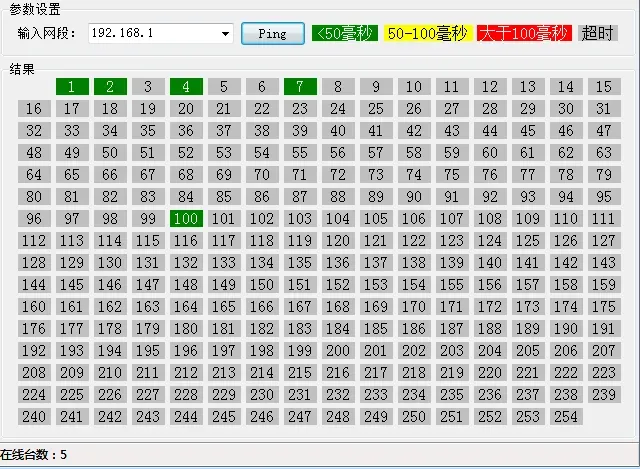
Task: Click green host cell 4
Action: [186, 87]
